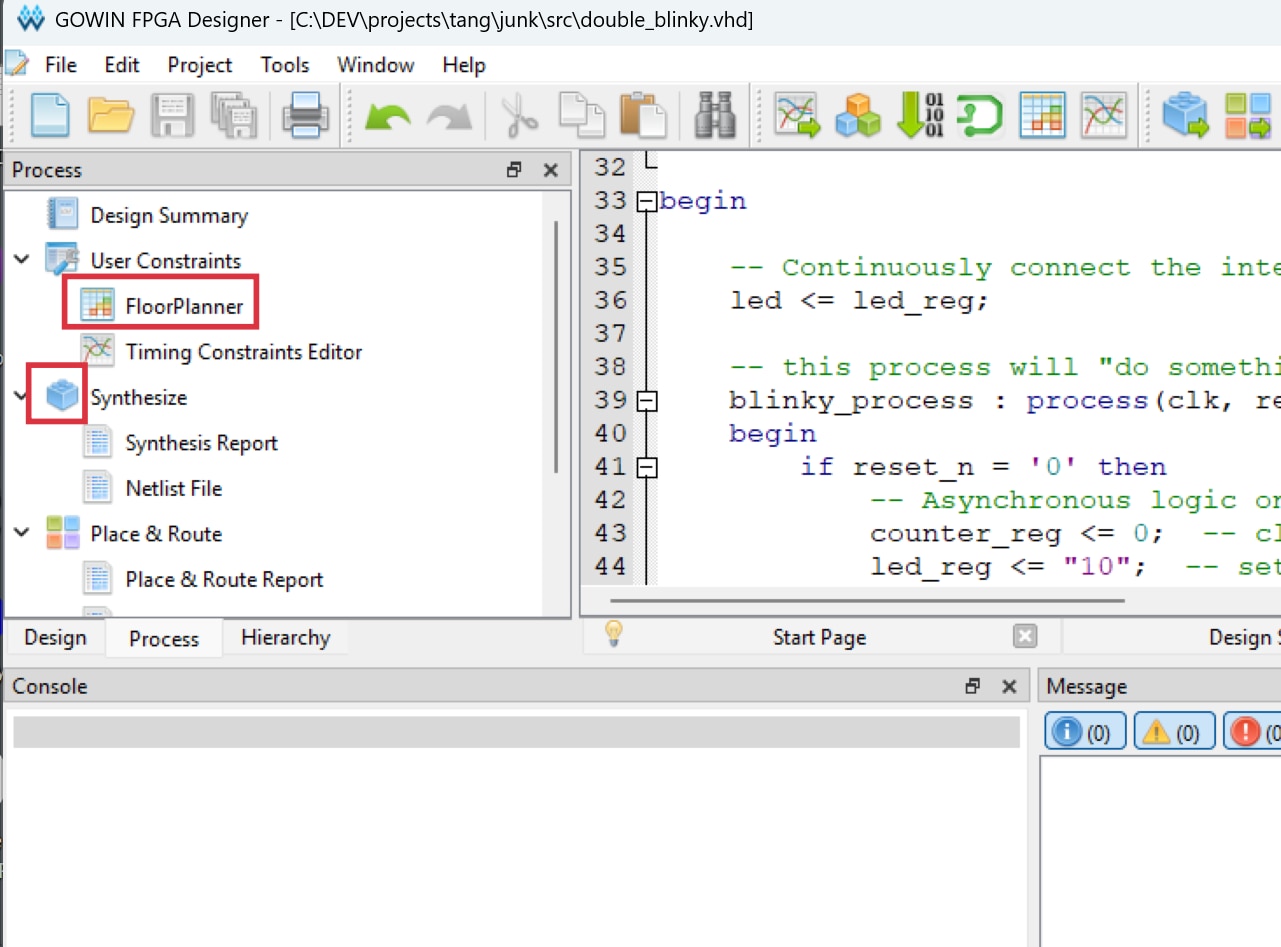1281x947 pixels.
Task: Switch to the Design tab
Action: (x=55, y=638)
